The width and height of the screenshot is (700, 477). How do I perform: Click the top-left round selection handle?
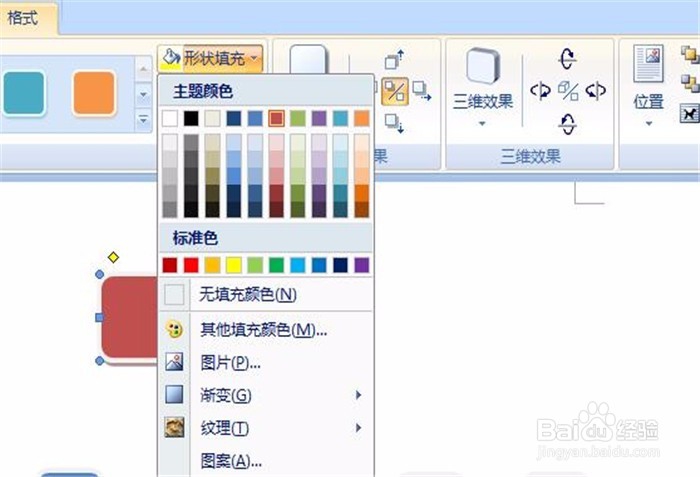(100, 274)
